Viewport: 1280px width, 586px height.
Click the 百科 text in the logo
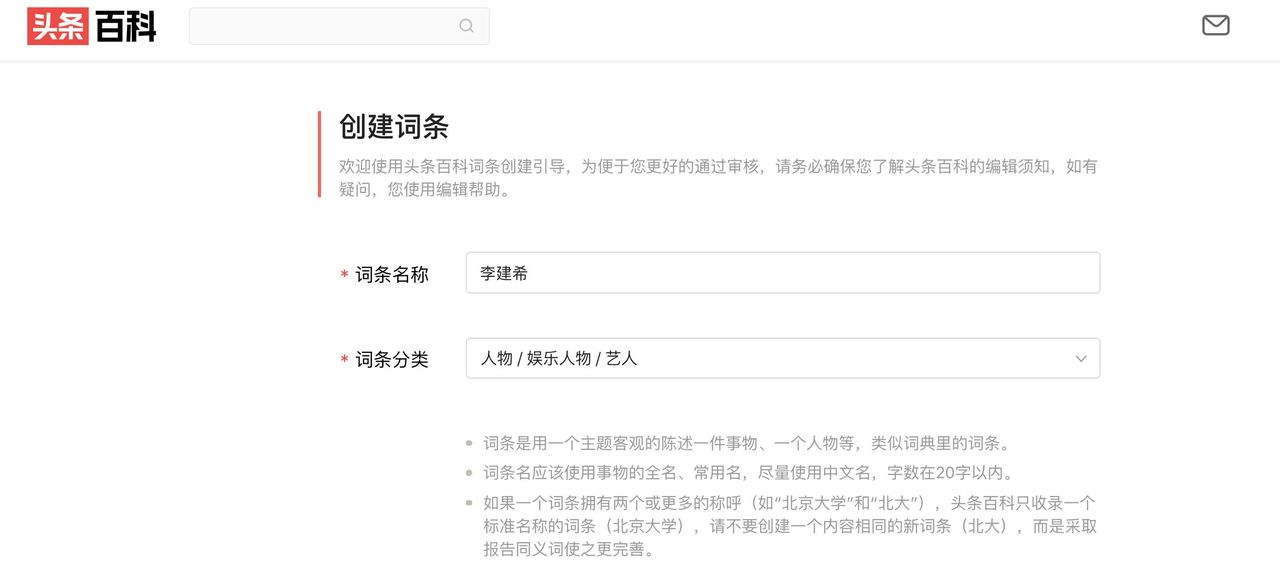click(125, 26)
